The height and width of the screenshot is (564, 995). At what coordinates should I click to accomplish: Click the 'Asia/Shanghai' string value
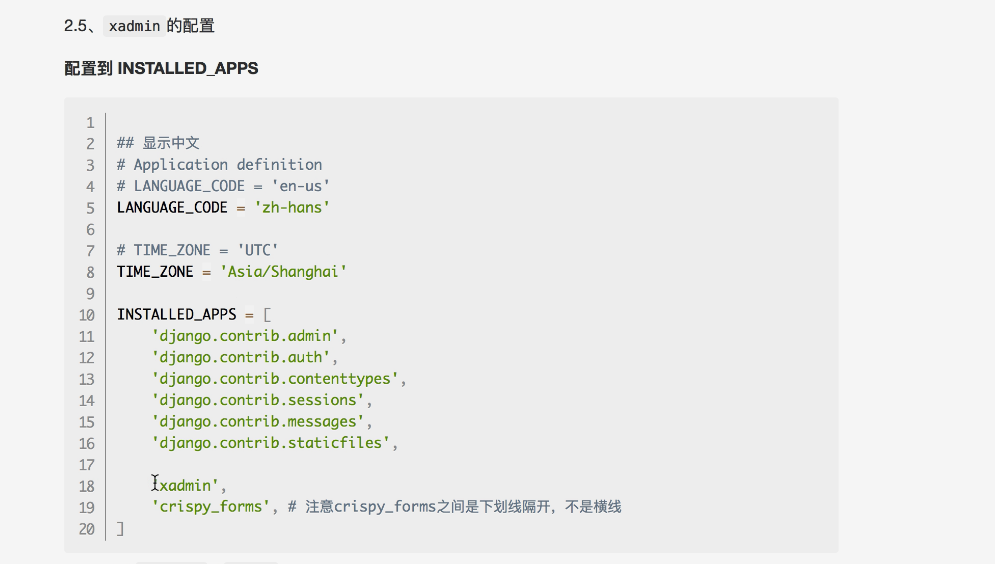pos(299,271)
